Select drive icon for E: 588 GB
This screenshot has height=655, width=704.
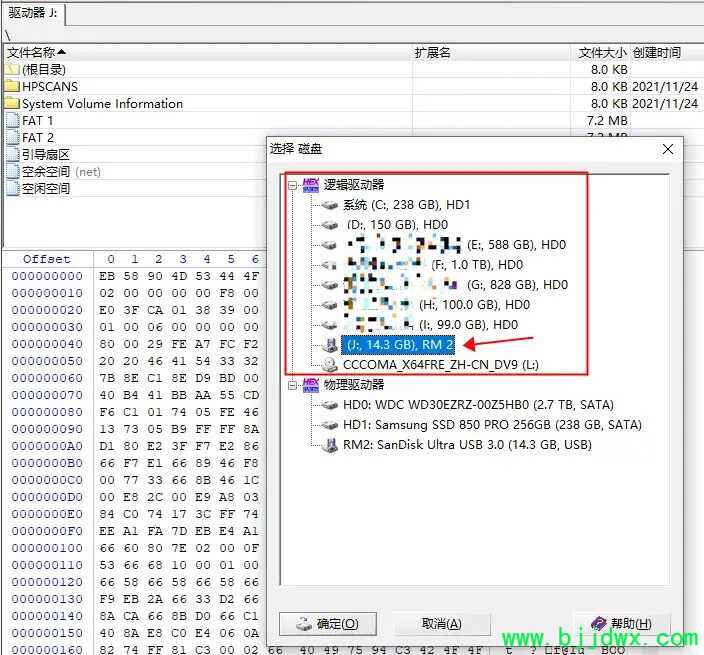click(330, 245)
